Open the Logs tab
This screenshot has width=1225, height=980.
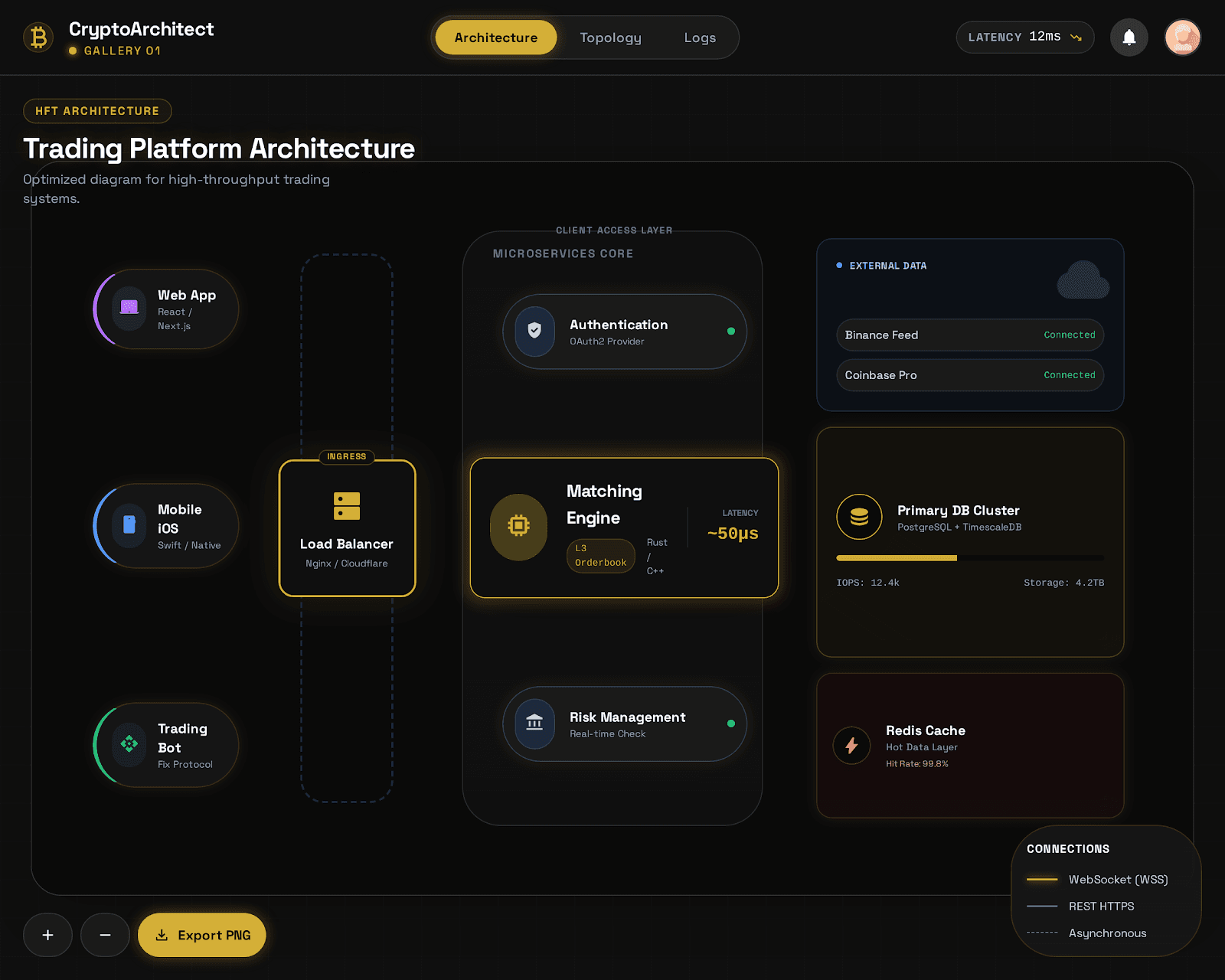click(x=699, y=37)
